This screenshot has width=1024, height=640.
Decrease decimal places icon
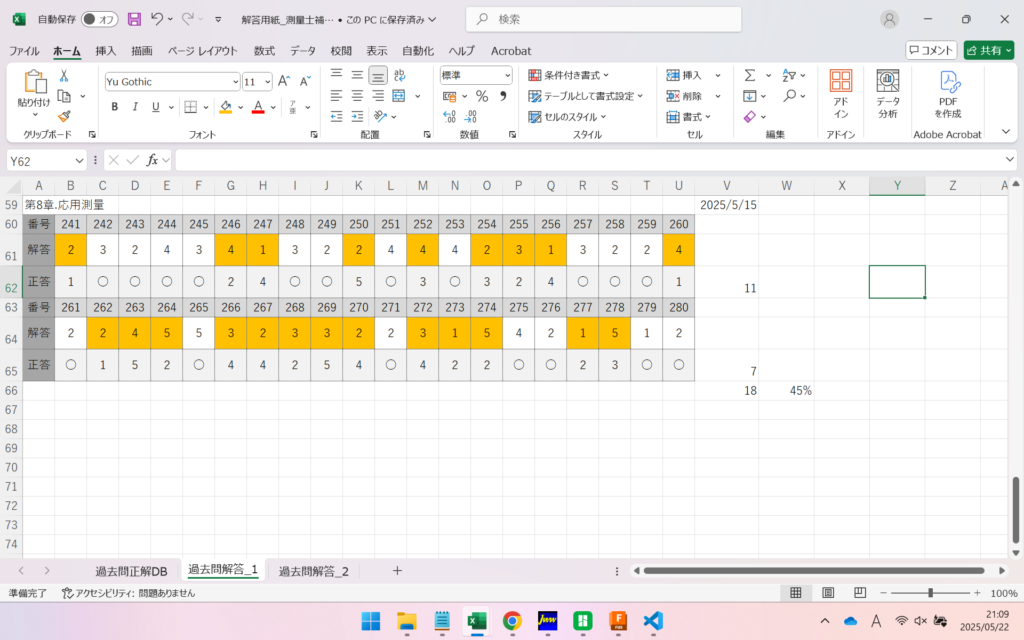(471, 116)
